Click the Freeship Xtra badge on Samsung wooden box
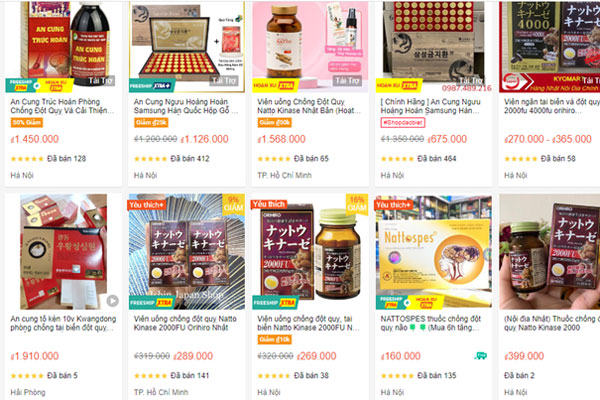The image size is (600, 400). pos(152,86)
